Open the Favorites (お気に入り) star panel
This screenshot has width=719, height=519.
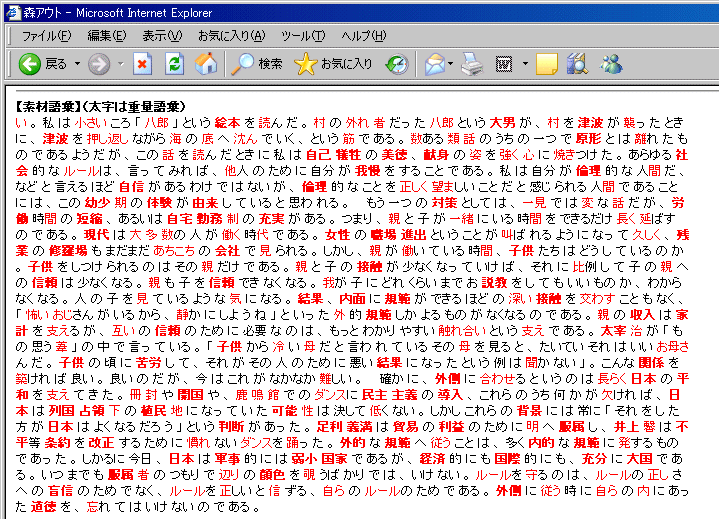(333, 64)
